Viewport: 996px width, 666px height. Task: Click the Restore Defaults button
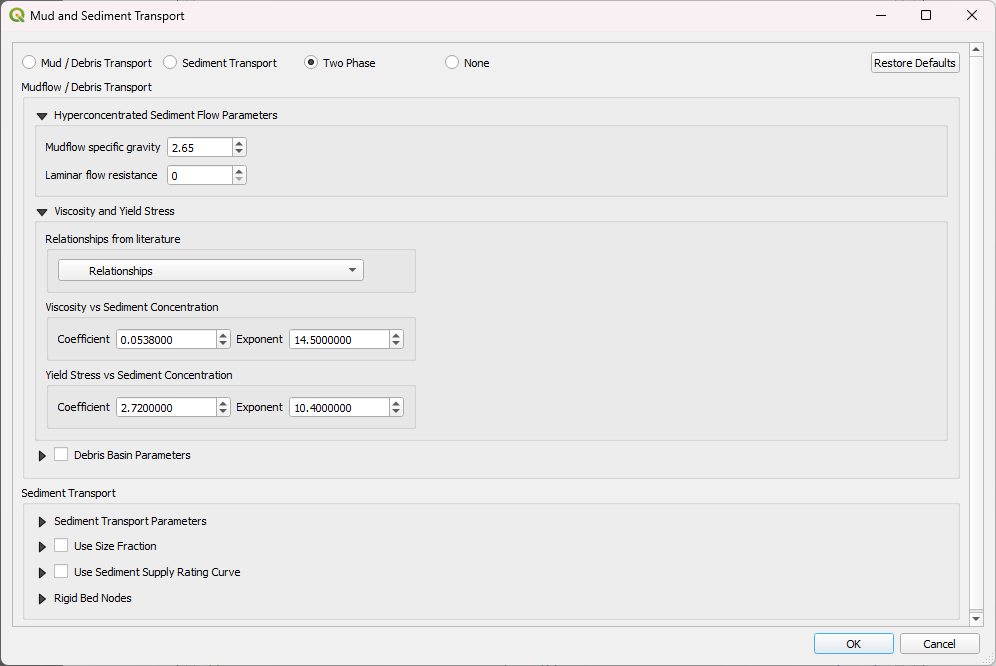tap(914, 63)
